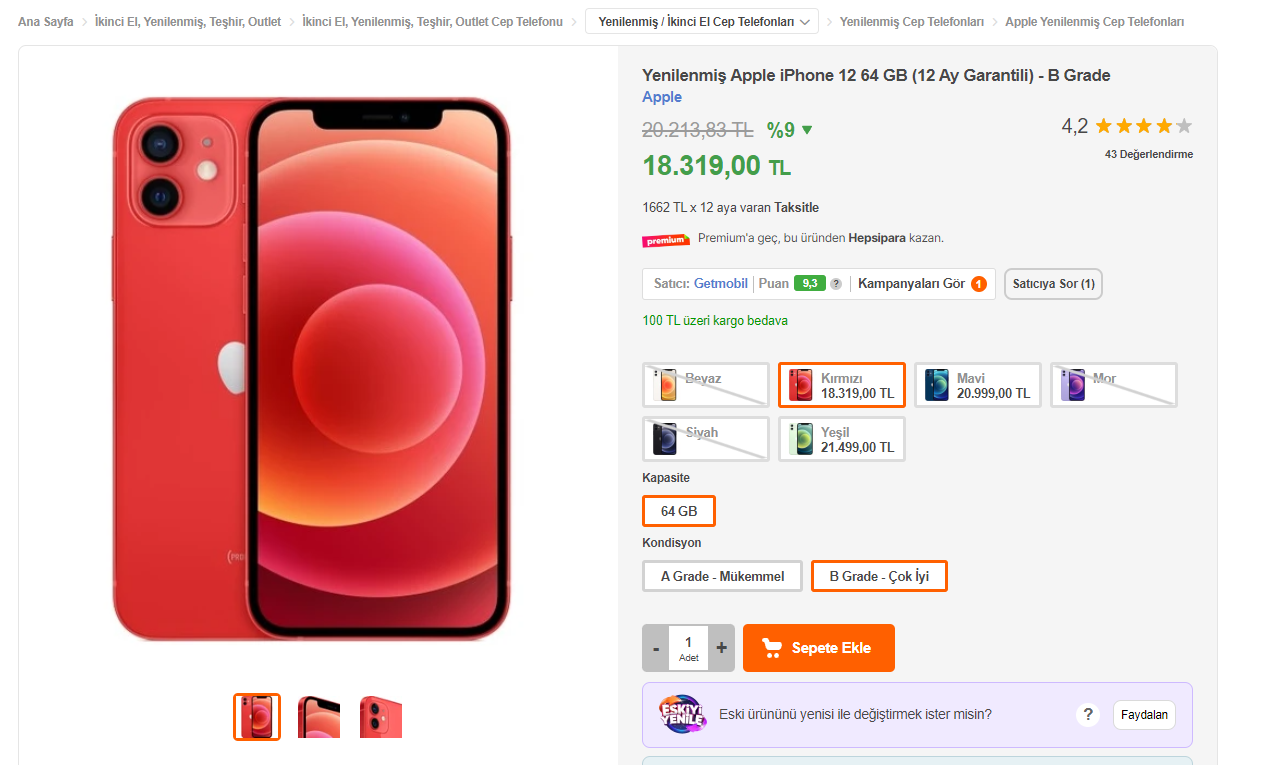Decrease quantity with the minus button
This screenshot has height=765, width=1274.
point(656,648)
